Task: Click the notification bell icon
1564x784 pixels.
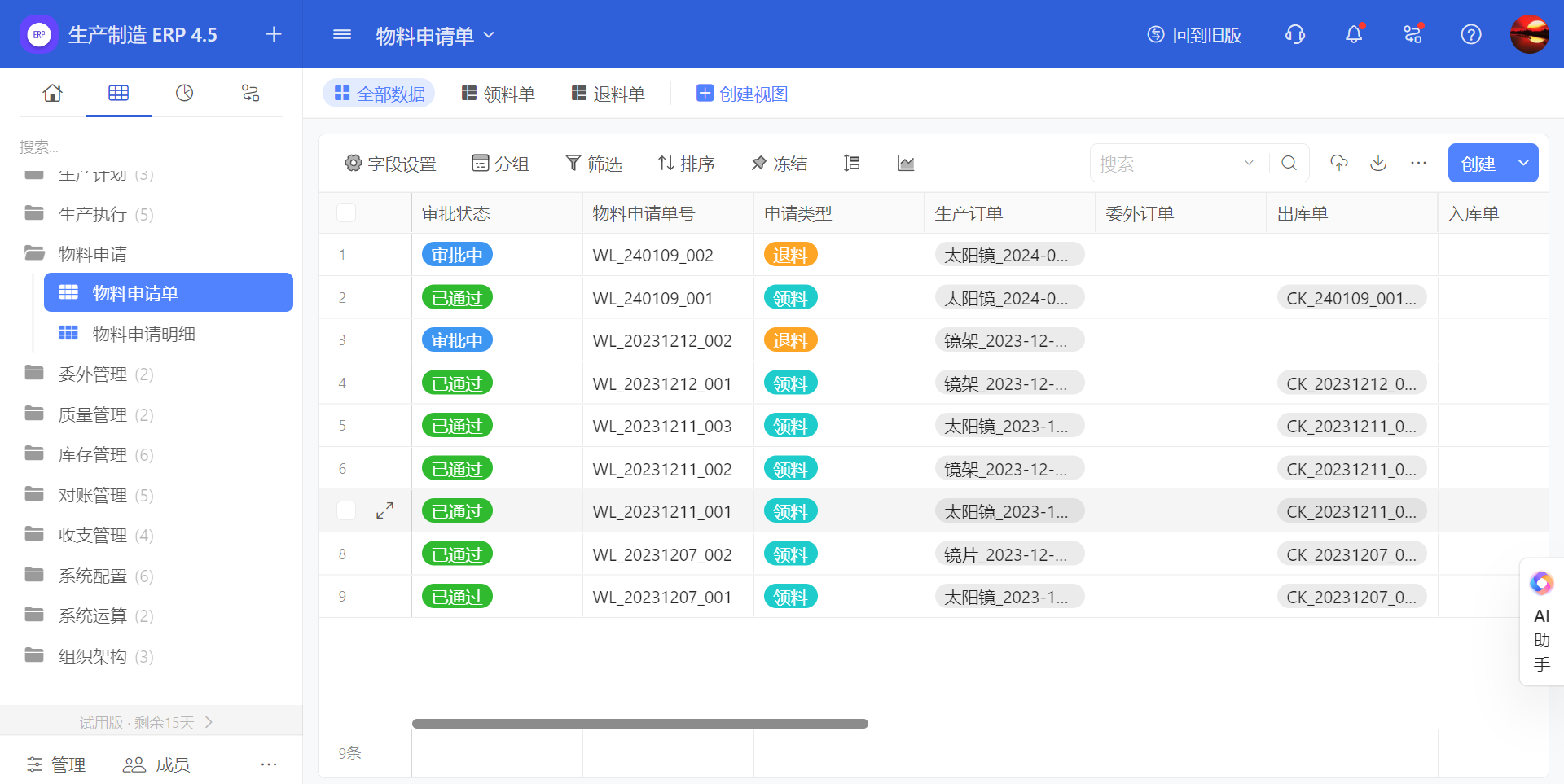Action: click(1353, 34)
